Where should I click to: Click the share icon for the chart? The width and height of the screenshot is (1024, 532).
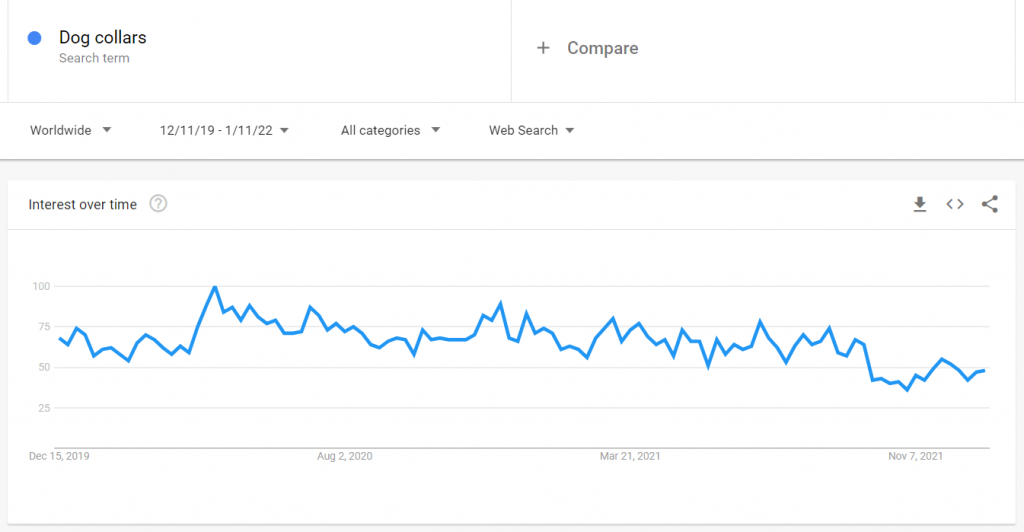pos(990,204)
